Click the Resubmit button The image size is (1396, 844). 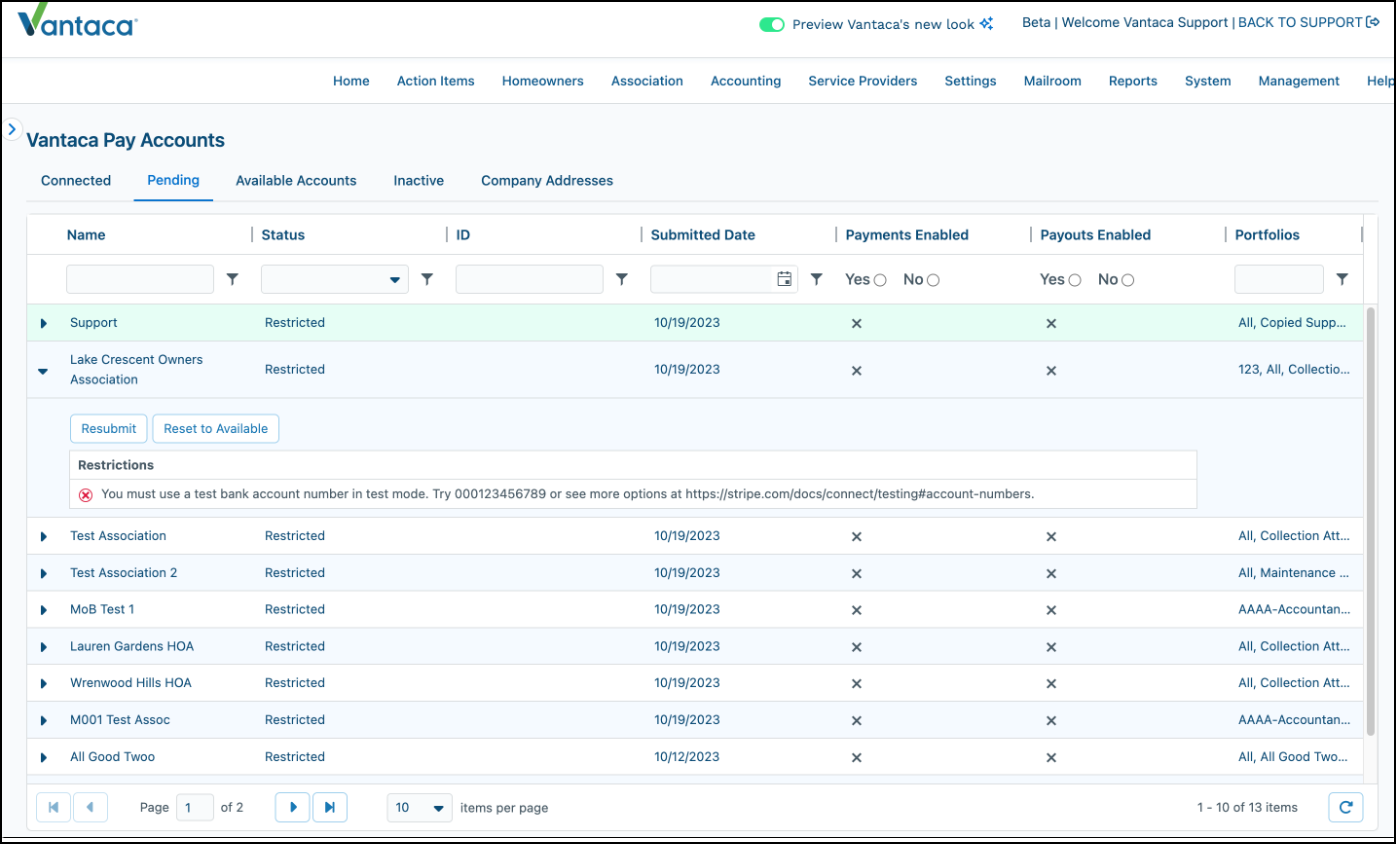point(109,428)
